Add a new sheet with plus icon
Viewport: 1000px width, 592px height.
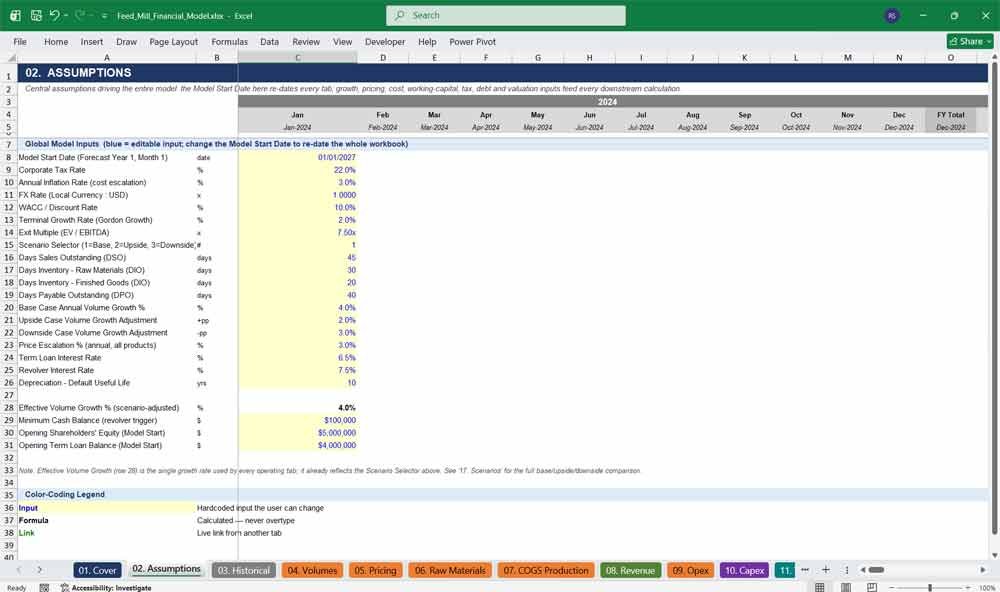point(825,570)
